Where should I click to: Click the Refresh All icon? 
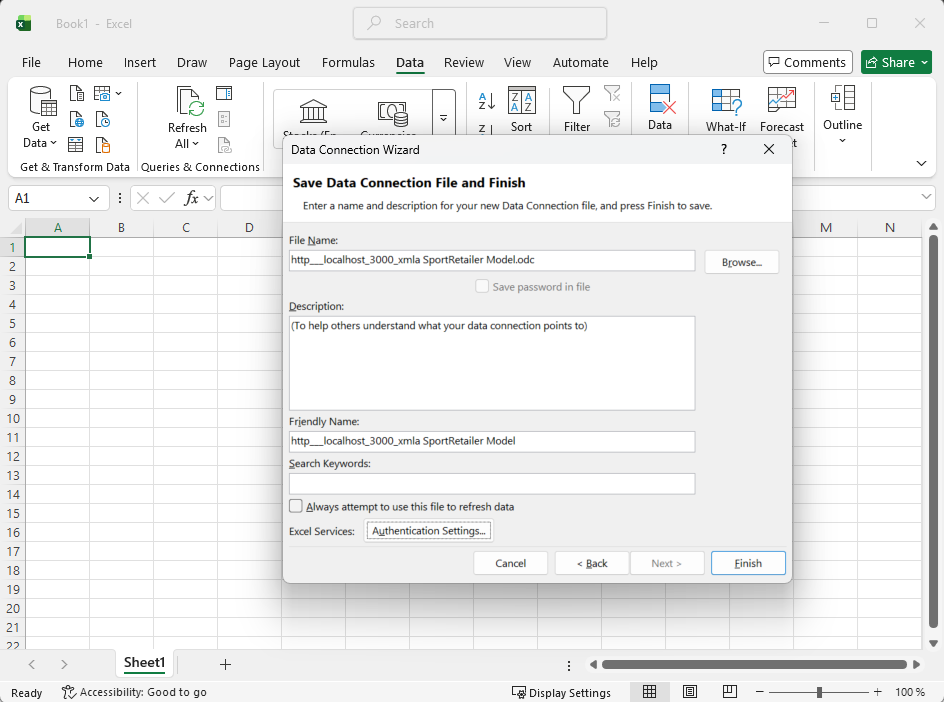(x=189, y=101)
